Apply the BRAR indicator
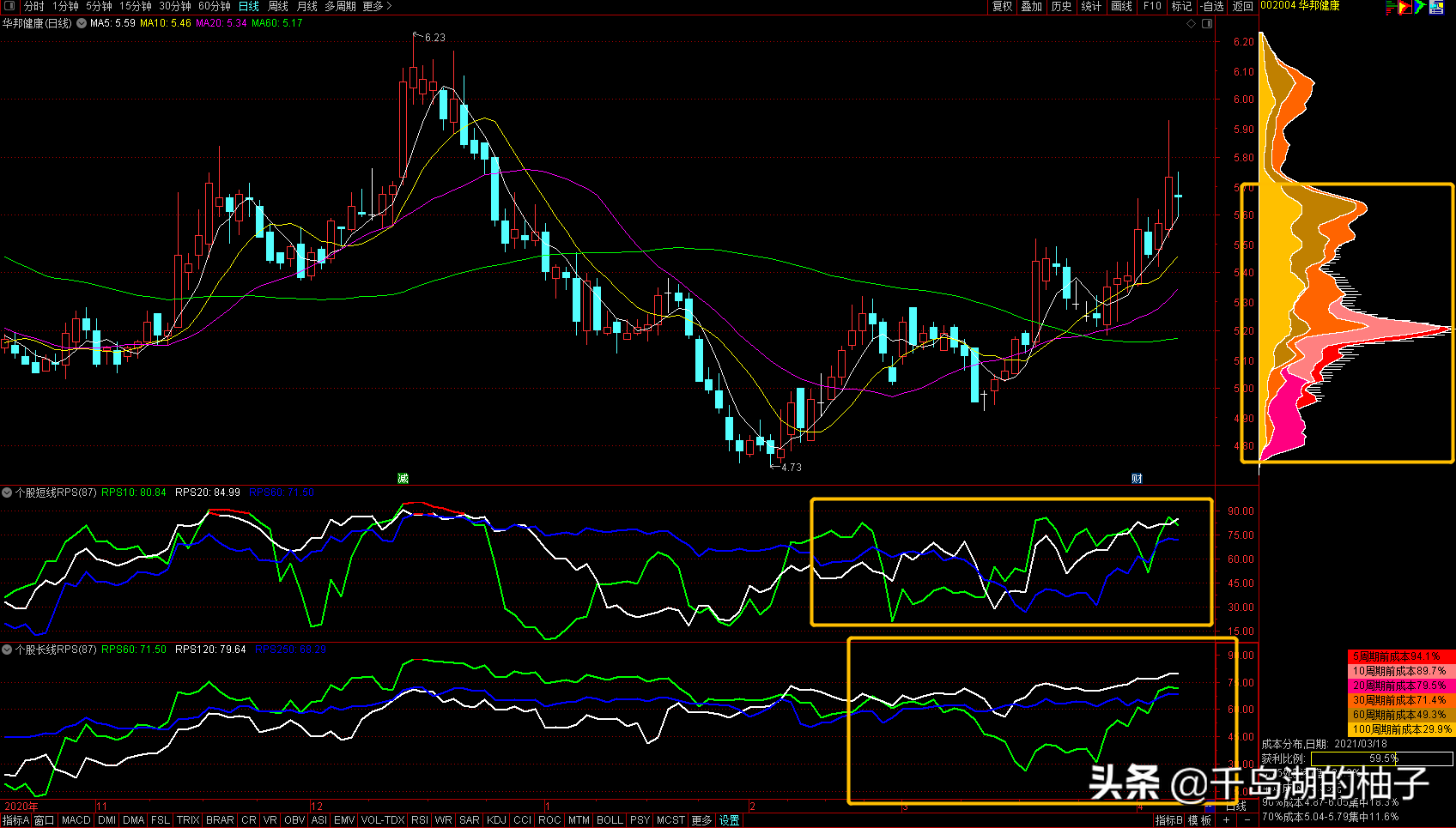The height and width of the screenshot is (828, 1456). [x=221, y=820]
